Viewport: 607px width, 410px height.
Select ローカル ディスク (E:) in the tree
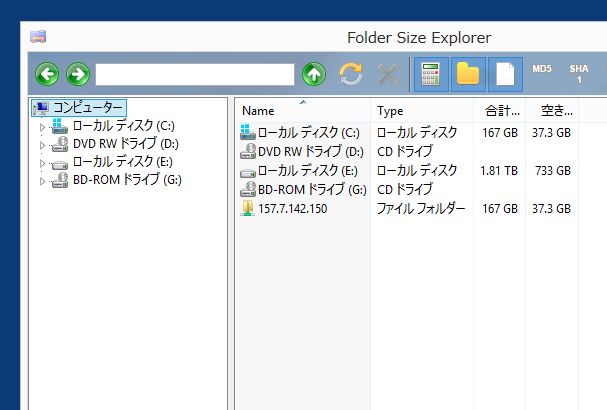(123, 161)
